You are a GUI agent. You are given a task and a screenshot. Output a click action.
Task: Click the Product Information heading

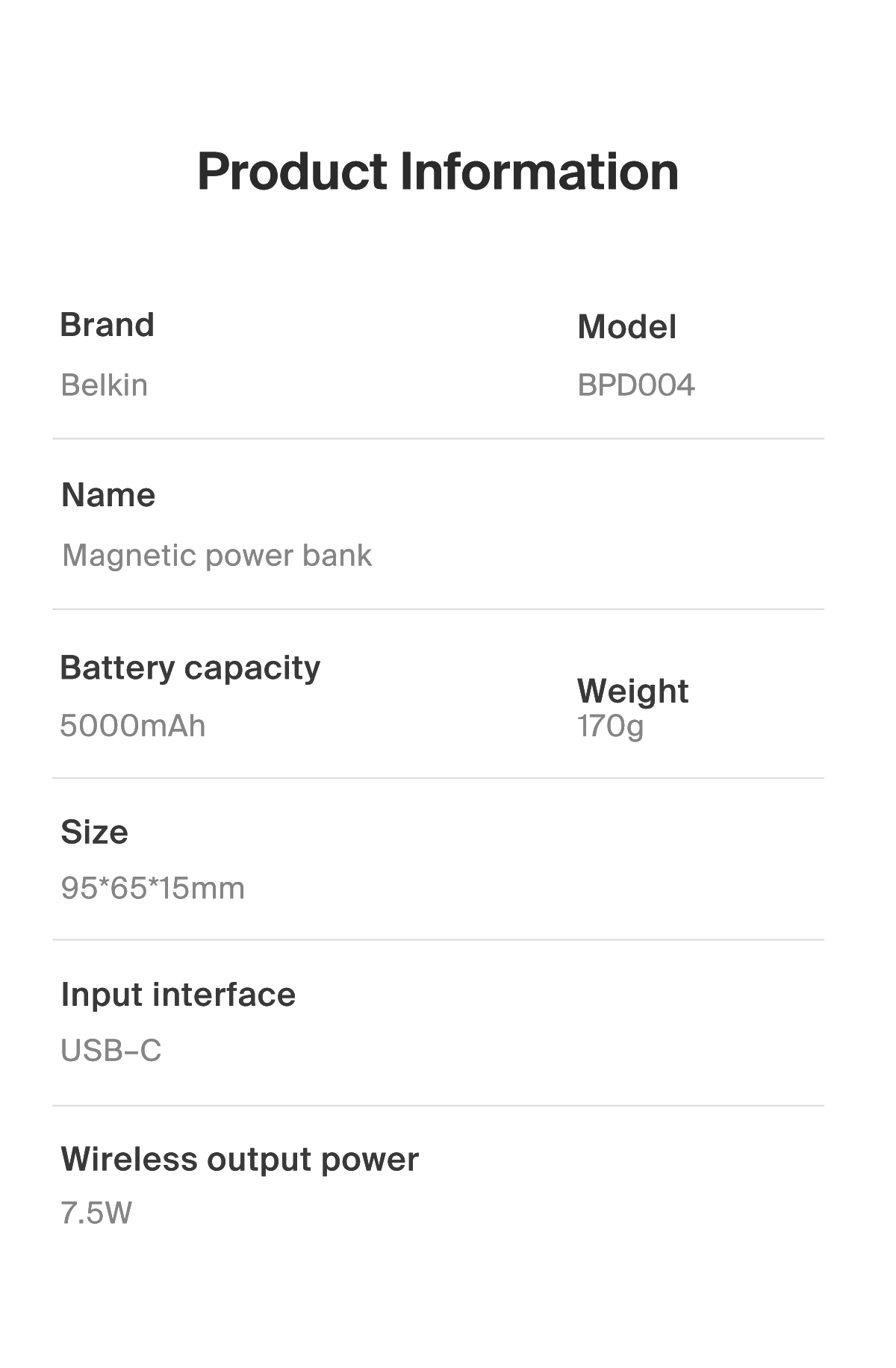(x=438, y=172)
